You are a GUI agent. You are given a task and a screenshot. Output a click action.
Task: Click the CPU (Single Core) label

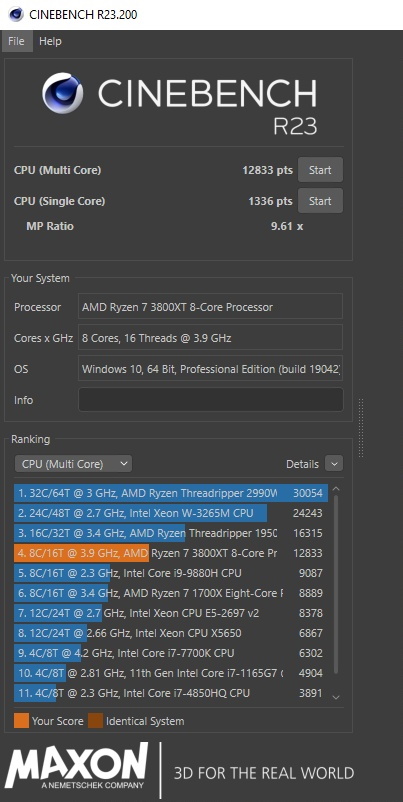pos(59,201)
